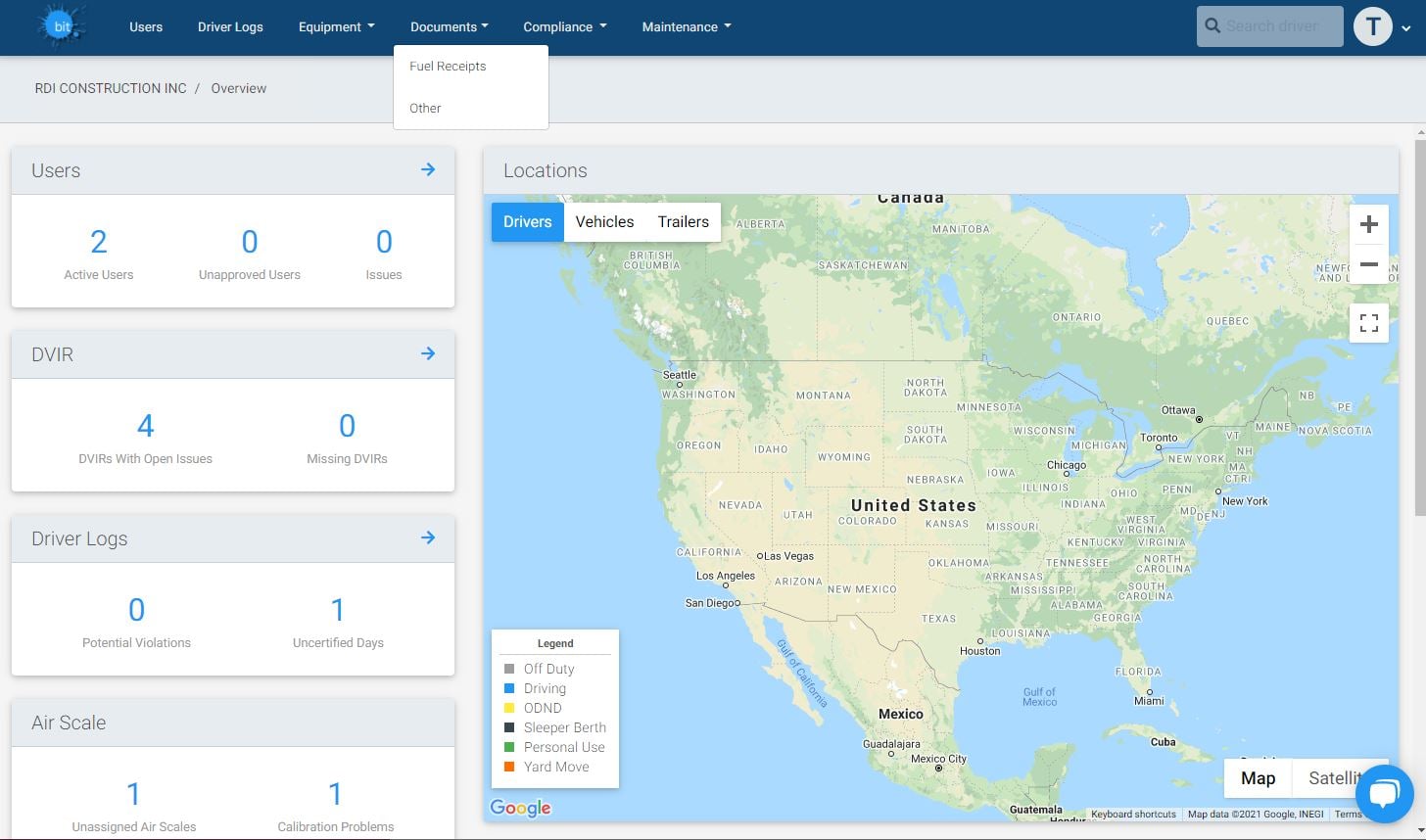Click the Personal Use green swatch
This screenshot has height=840, width=1426.
[509, 747]
